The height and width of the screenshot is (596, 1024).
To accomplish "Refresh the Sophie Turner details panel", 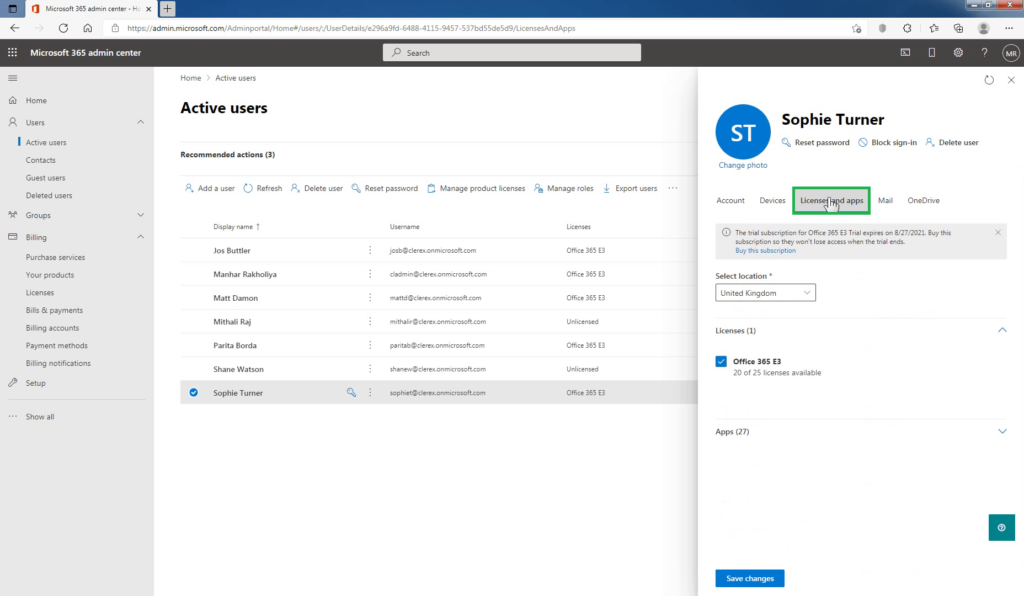I will [989, 80].
